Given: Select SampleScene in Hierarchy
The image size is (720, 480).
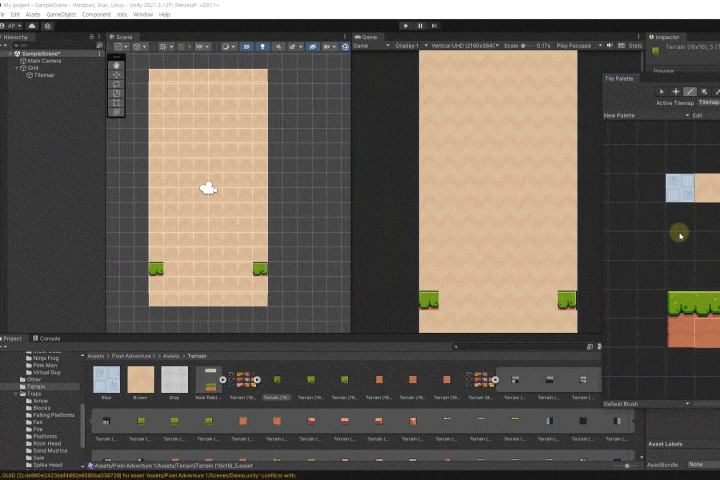Looking at the screenshot, I should (40, 54).
